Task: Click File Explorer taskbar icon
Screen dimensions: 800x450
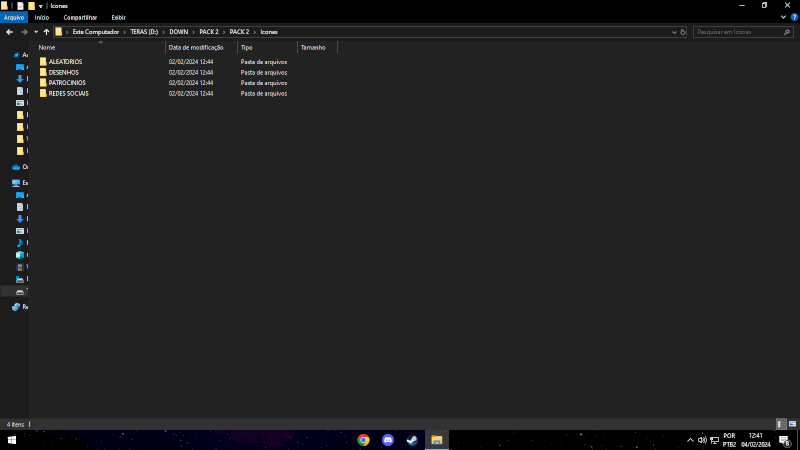Action: [x=437, y=440]
